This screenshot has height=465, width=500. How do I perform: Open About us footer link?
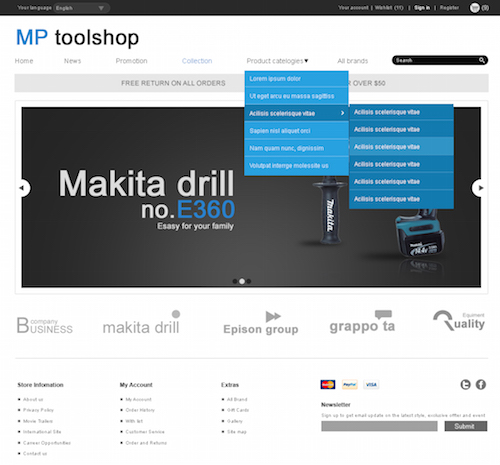click(x=33, y=399)
